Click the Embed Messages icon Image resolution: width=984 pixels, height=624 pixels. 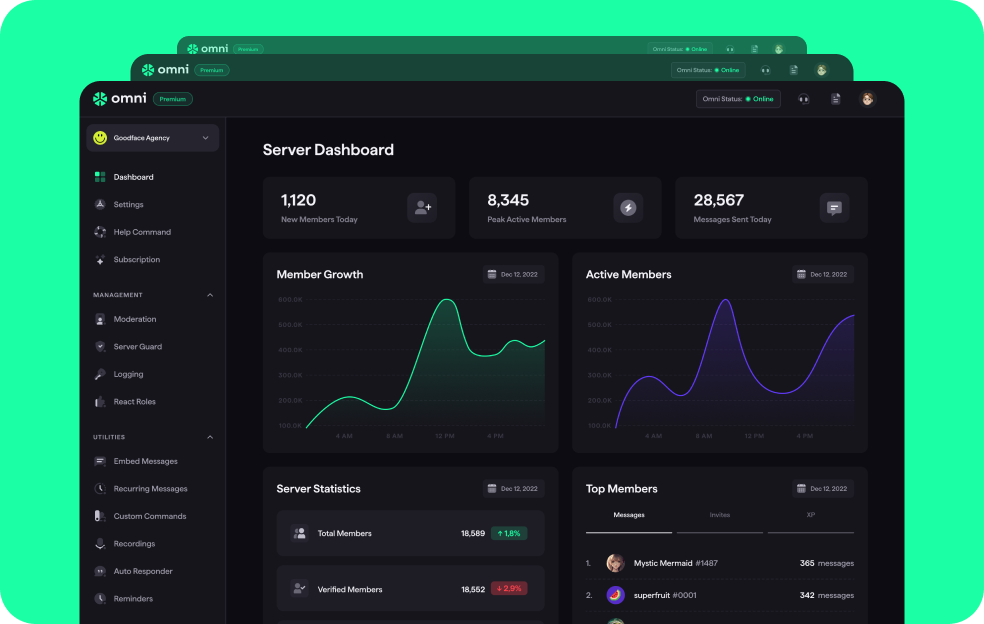click(x=100, y=461)
